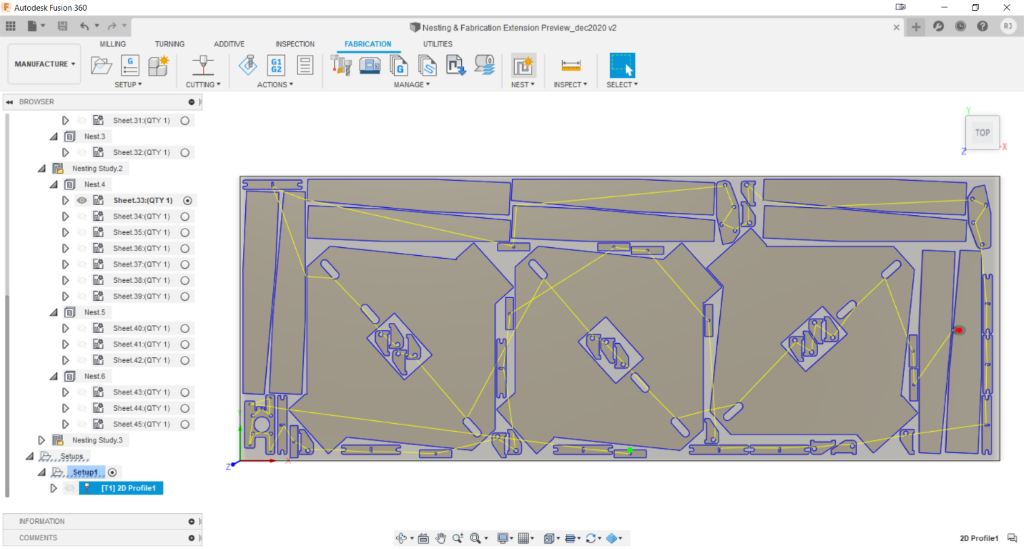Viewport: 1024px width, 549px height.
Task: Click the Select arrow tool icon
Action: pyautogui.click(x=623, y=66)
